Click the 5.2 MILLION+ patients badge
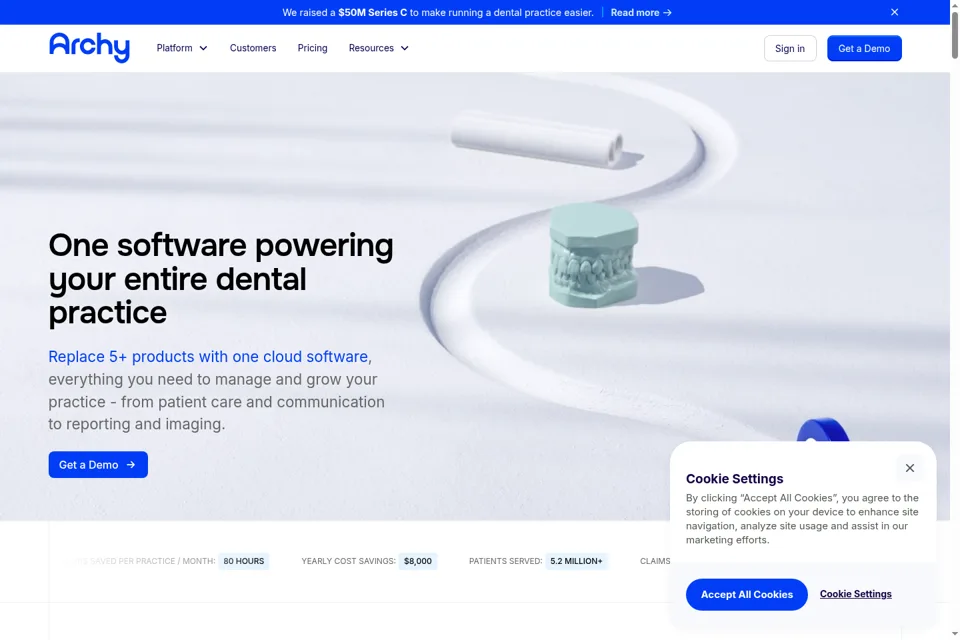This screenshot has width=960, height=640. [576, 561]
